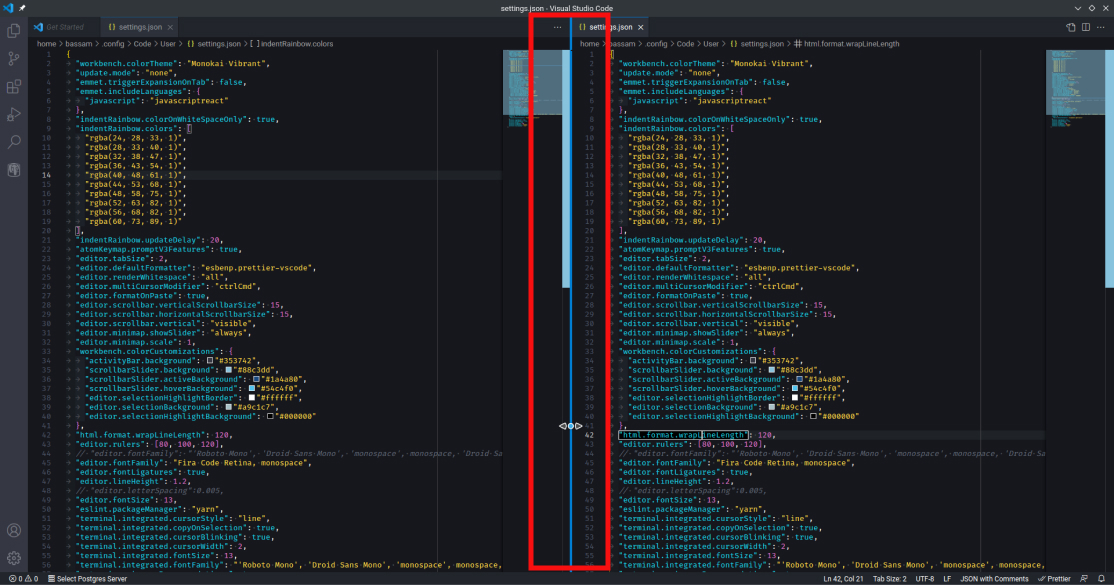The width and height of the screenshot is (1114, 585).
Task: Open the notifications bell in status bar
Action: point(1101,579)
